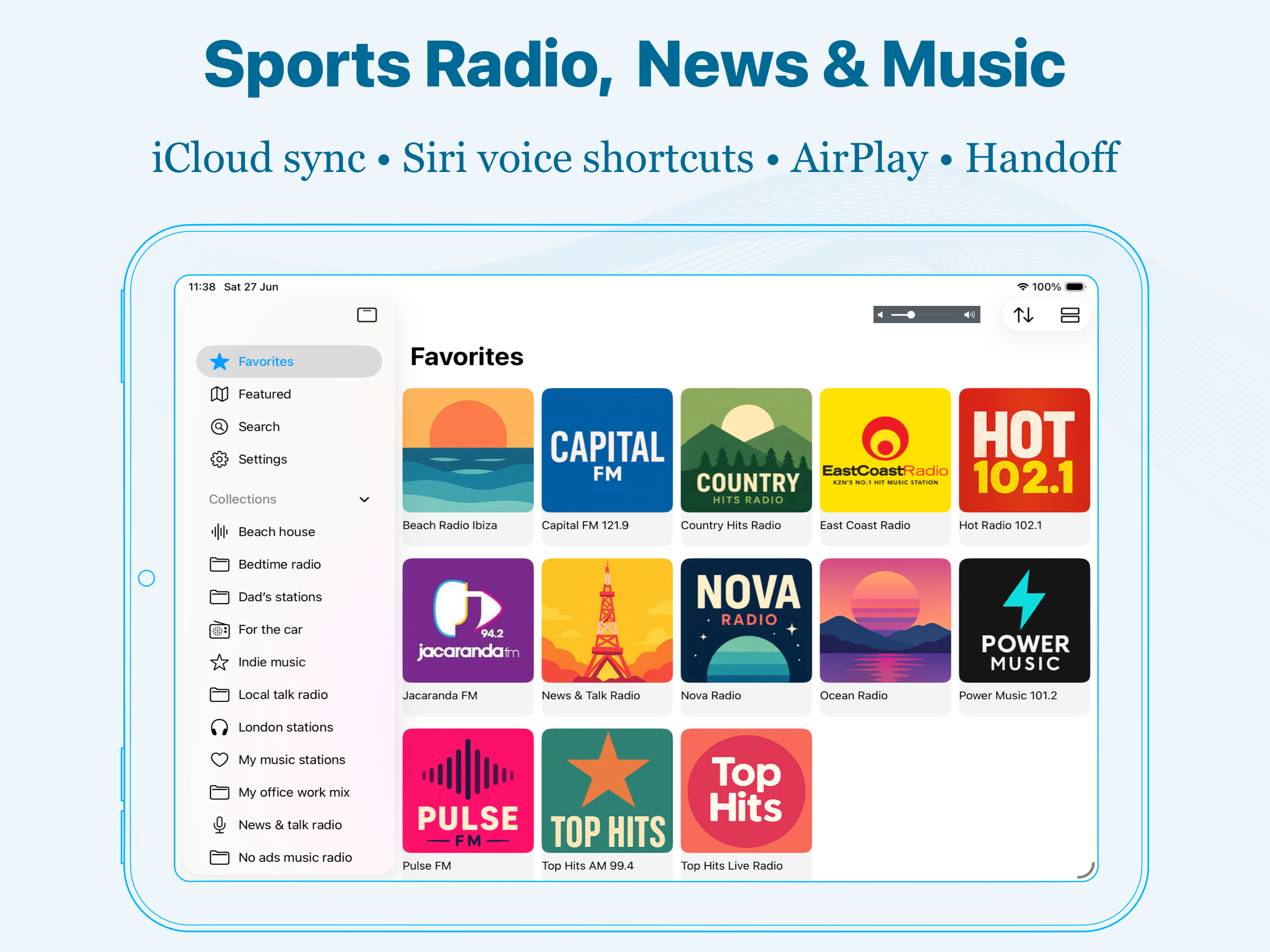The image size is (1270, 952).
Task: Click the Dad's stations folder icon
Action: [x=219, y=597]
